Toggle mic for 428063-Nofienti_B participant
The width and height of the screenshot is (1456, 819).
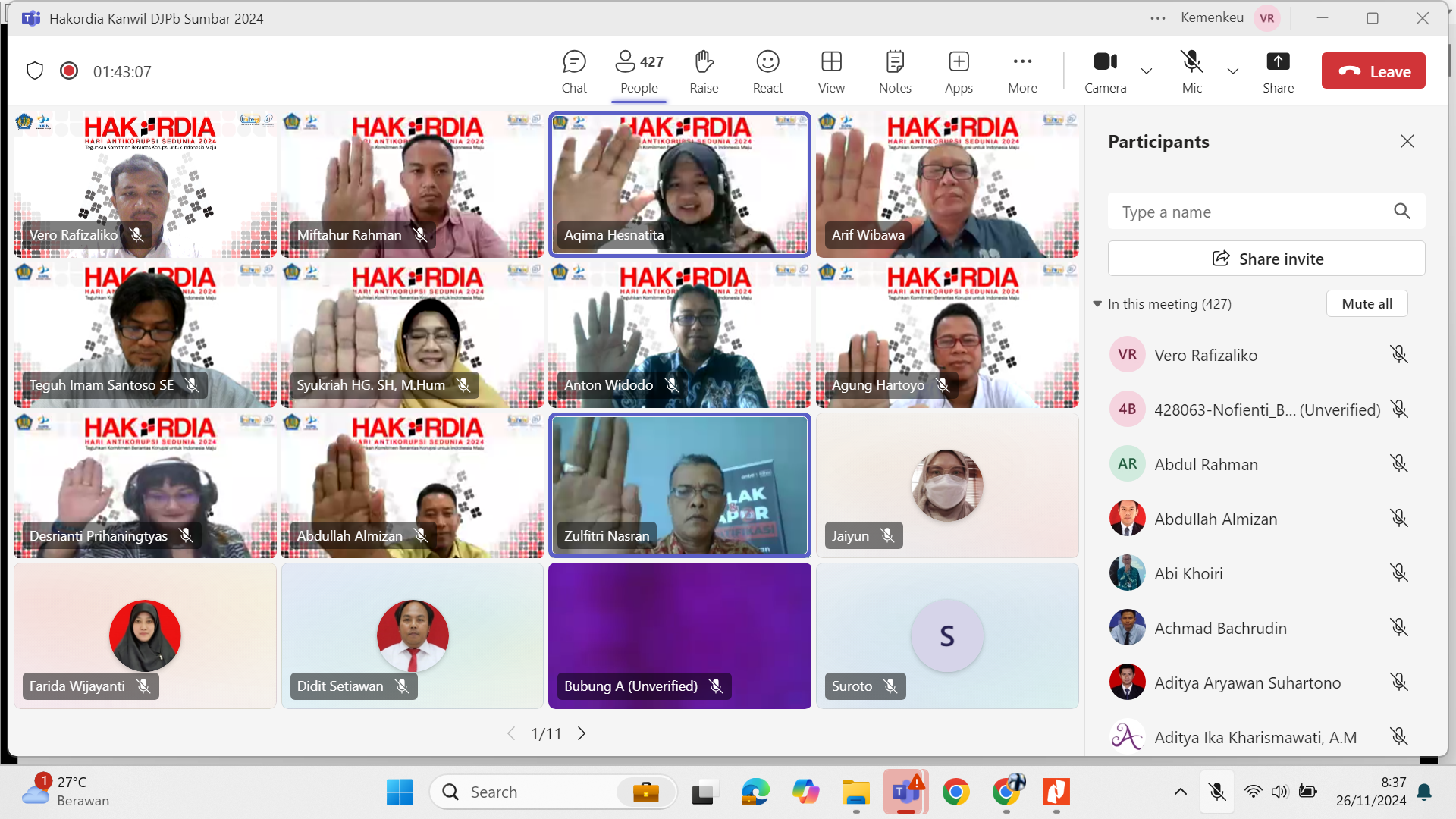coord(1399,409)
